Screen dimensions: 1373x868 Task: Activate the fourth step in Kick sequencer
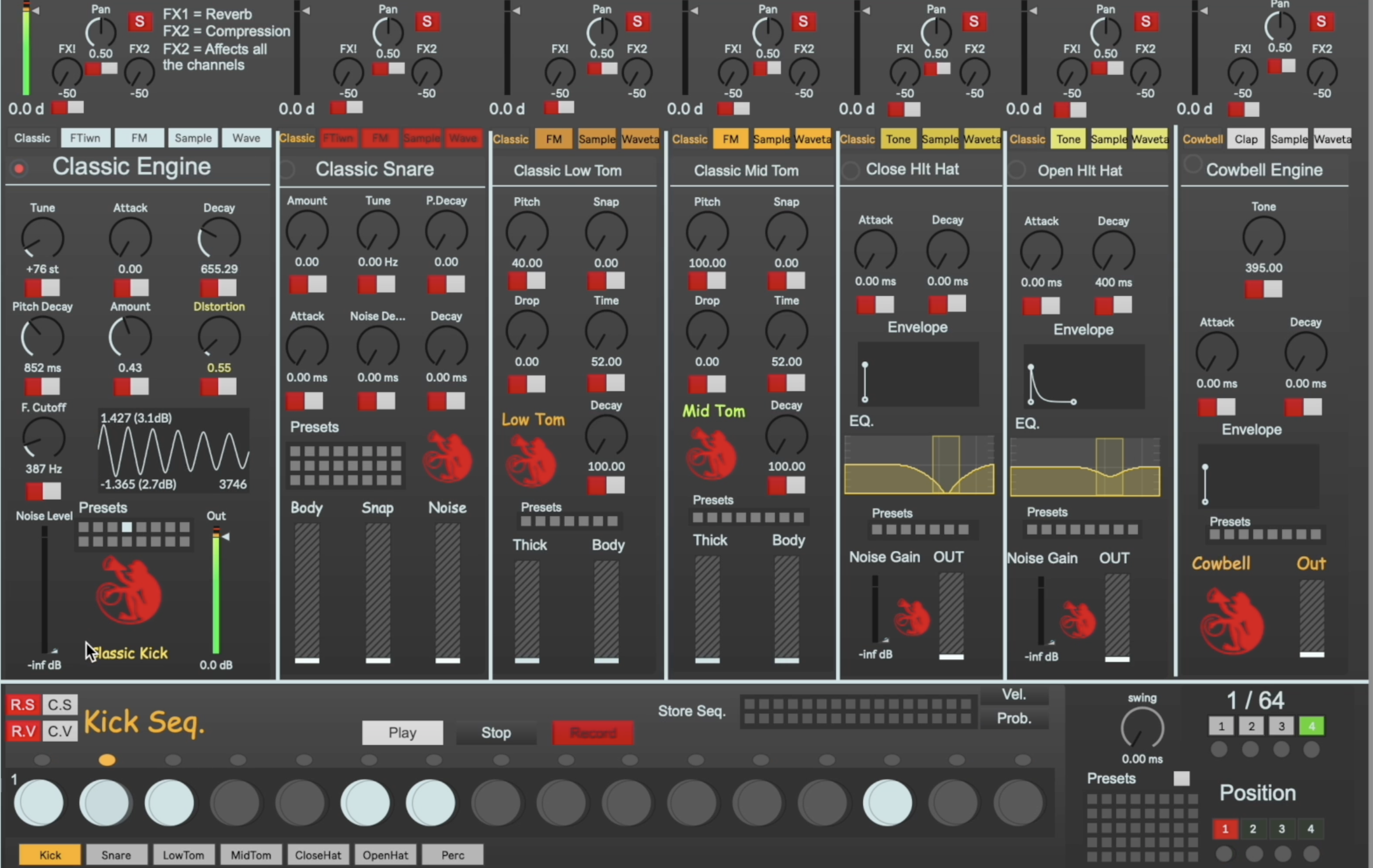[x=234, y=803]
